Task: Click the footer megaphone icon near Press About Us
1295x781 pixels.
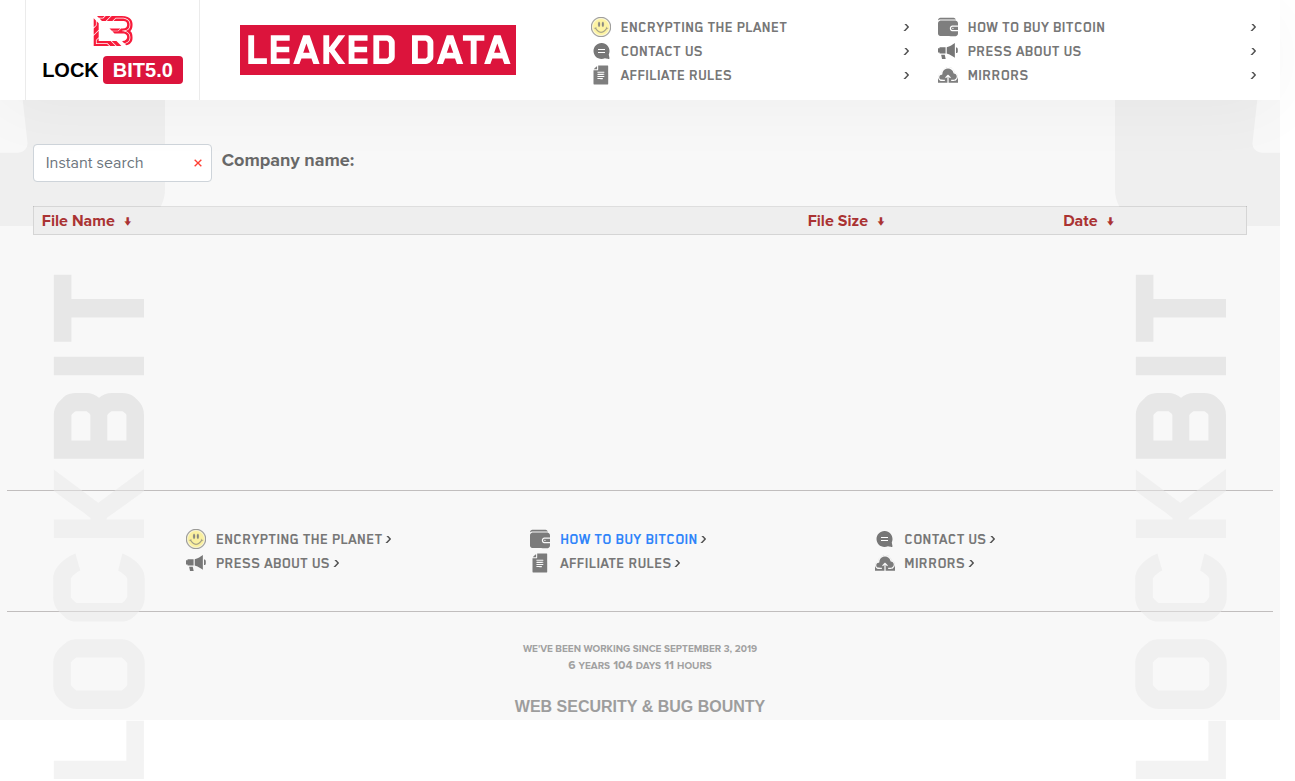Action: pyautogui.click(x=196, y=563)
